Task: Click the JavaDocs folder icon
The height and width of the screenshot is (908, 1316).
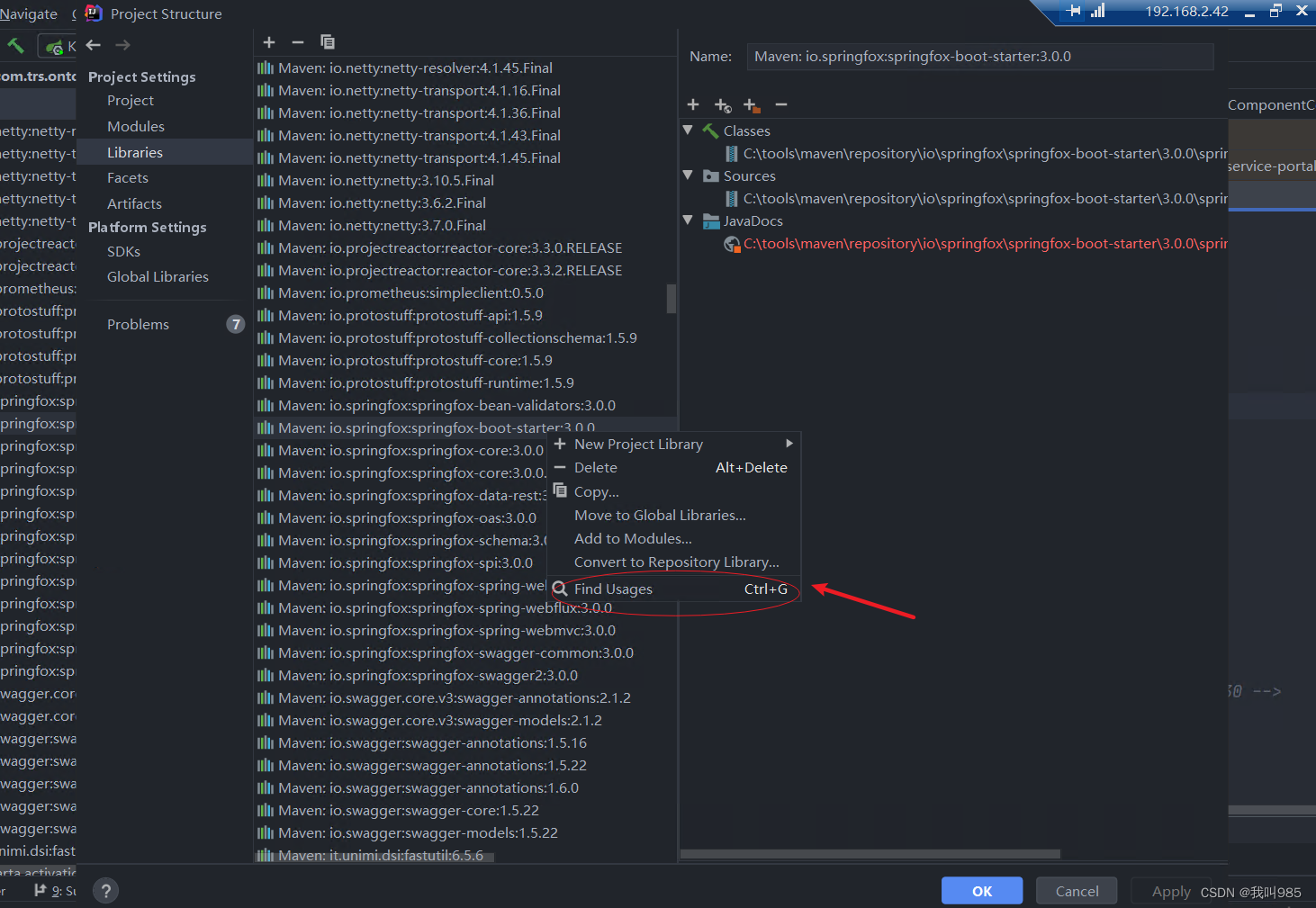Action: pyautogui.click(x=711, y=221)
